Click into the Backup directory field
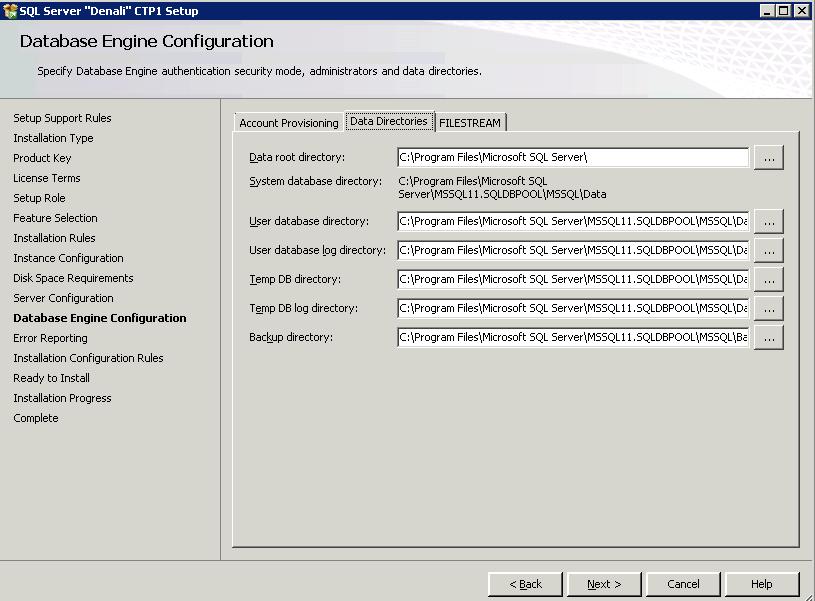The width and height of the screenshot is (815, 601). 572,338
